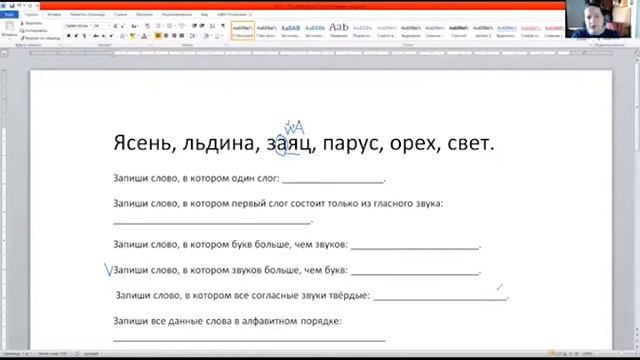The width and height of the screenshot is (640, 360).
Task: Sort text with the sort icon
Action: coord(212,26)
